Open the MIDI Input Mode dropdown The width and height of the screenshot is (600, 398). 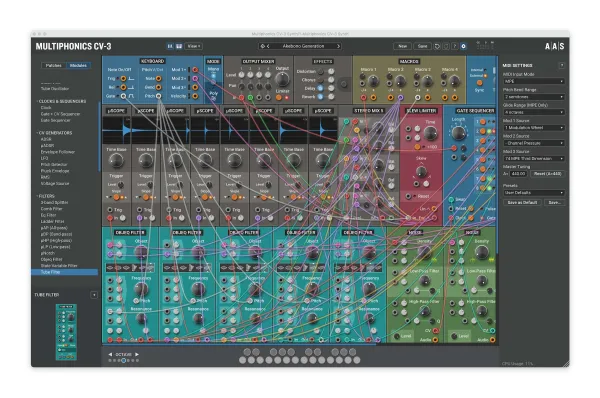point(534,81)
